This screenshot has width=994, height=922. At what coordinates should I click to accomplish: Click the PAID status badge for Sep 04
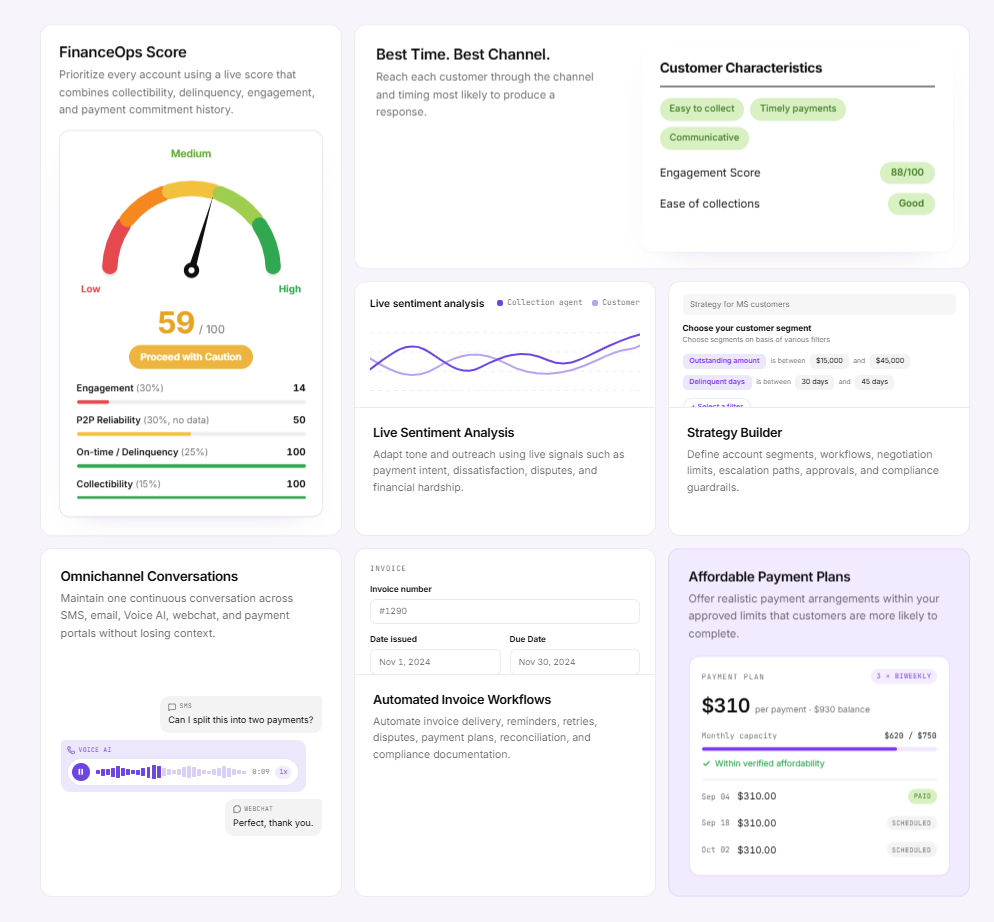(x=922, y=796)
